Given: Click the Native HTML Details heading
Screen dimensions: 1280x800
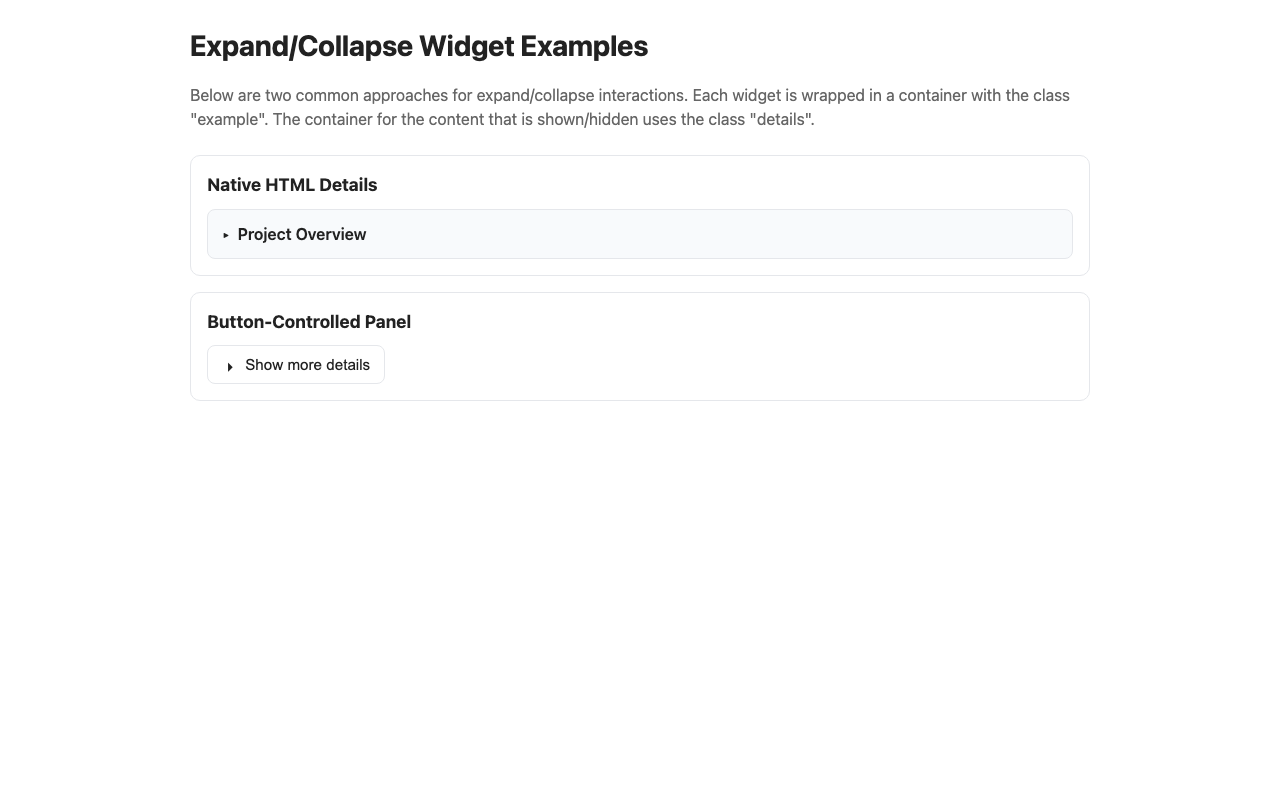Looking at the screenshot, I should (x=292, y=185).
